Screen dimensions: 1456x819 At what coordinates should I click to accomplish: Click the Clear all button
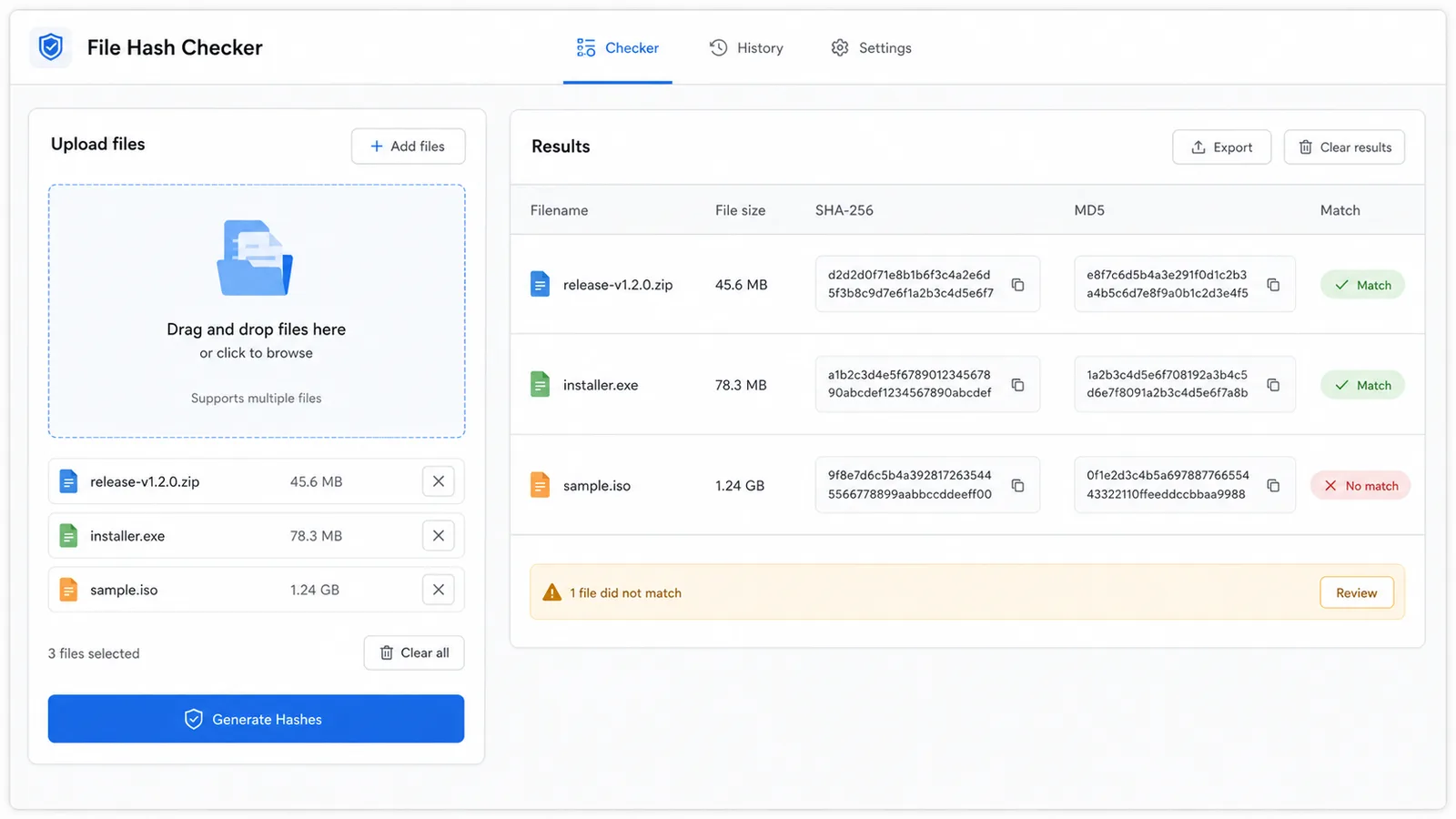414,653
